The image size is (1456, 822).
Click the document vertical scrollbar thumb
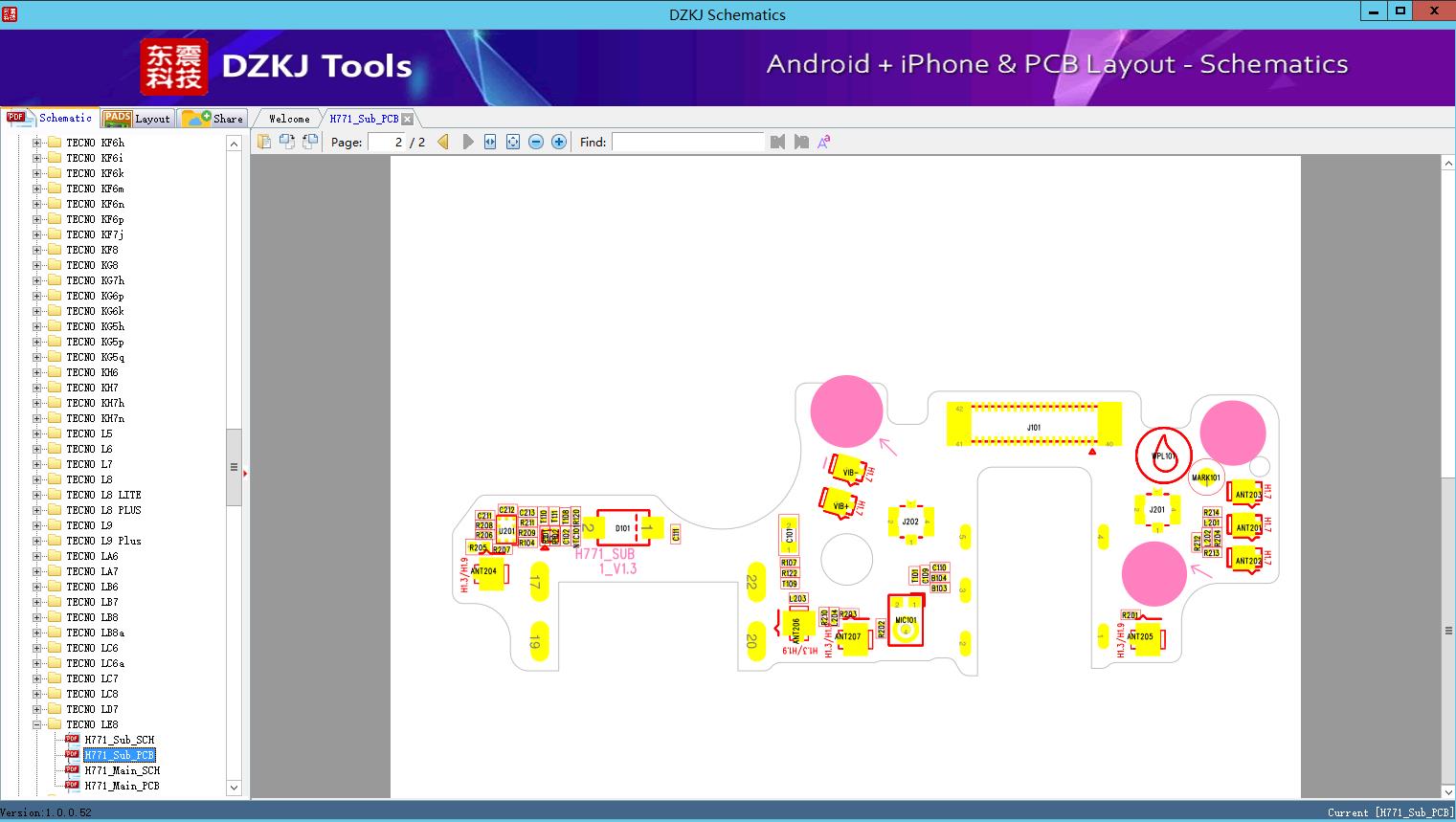pos(1448,631)
